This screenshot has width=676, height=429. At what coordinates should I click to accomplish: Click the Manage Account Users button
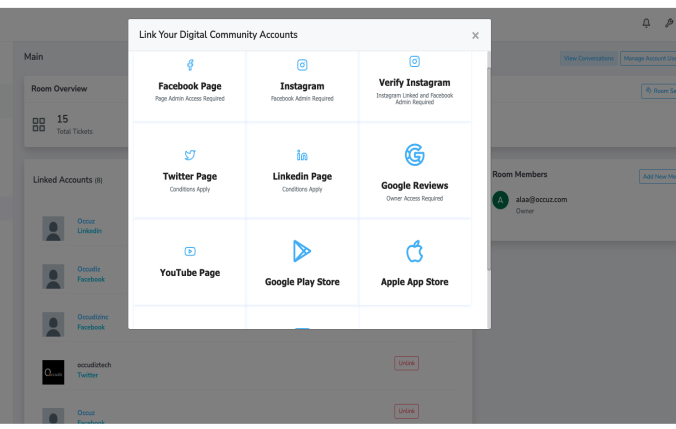pyautogui.click(x=648, y=59)
